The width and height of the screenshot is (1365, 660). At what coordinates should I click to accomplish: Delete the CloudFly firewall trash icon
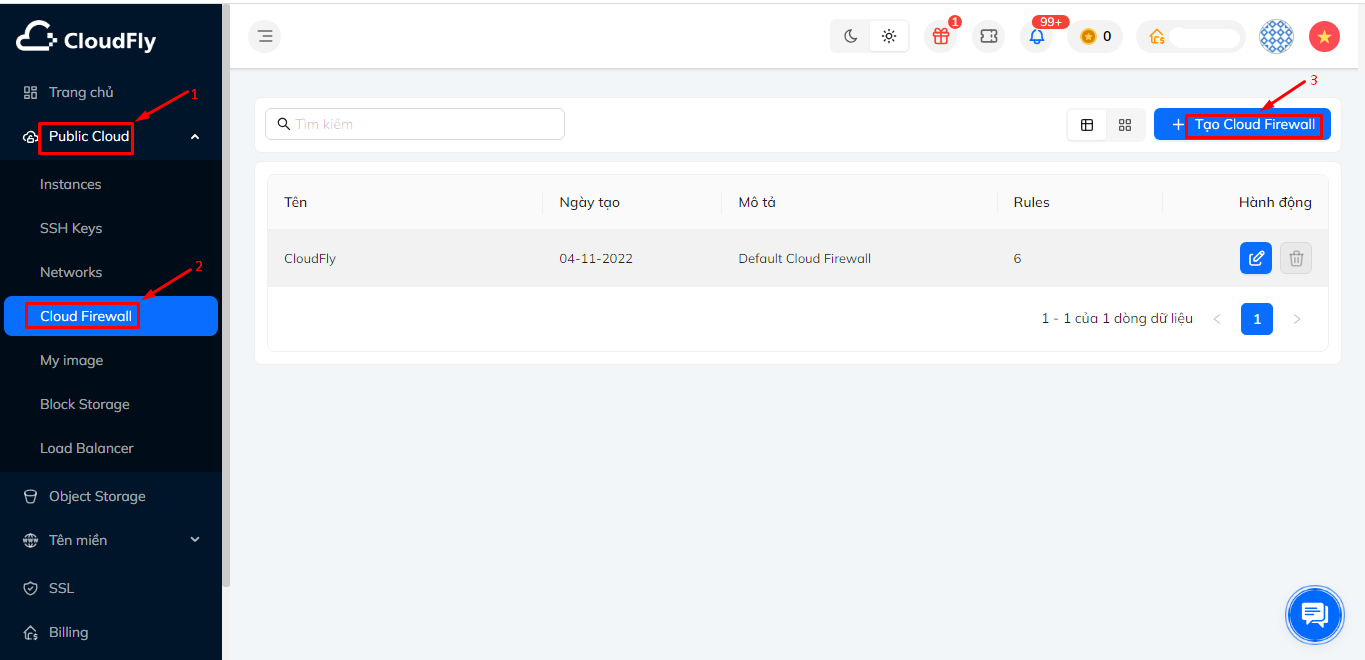[1296, 258]
